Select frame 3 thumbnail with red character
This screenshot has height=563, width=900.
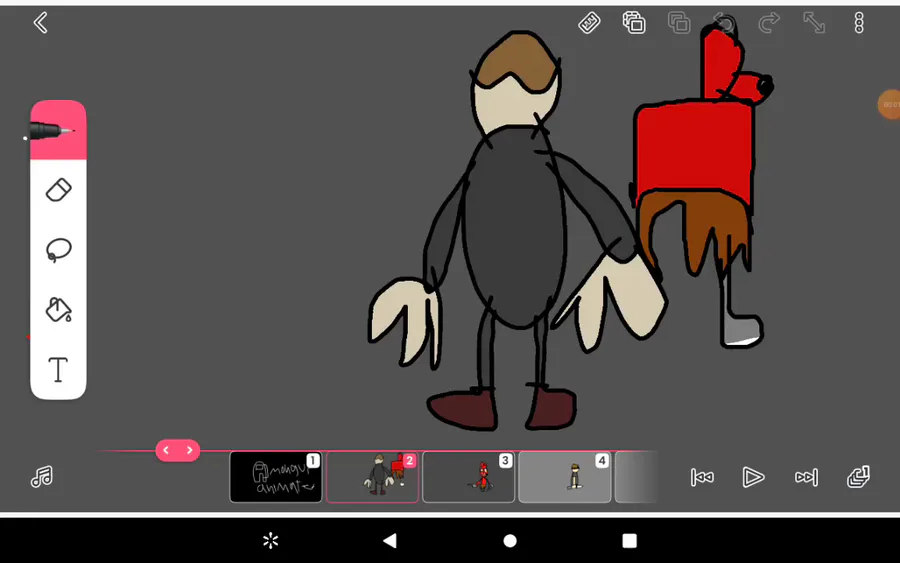point(469,477)
